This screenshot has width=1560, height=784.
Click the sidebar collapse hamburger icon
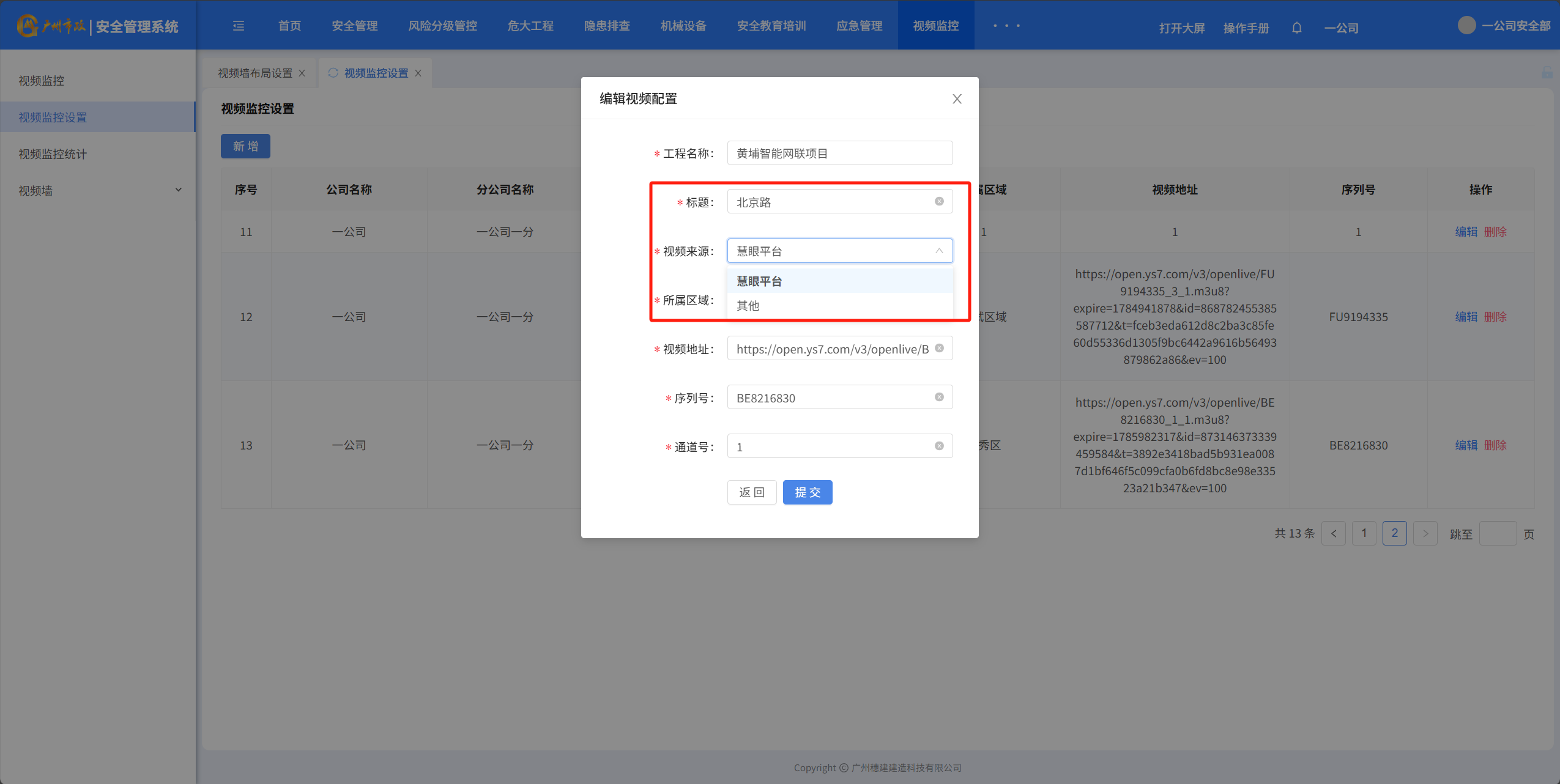239,26
